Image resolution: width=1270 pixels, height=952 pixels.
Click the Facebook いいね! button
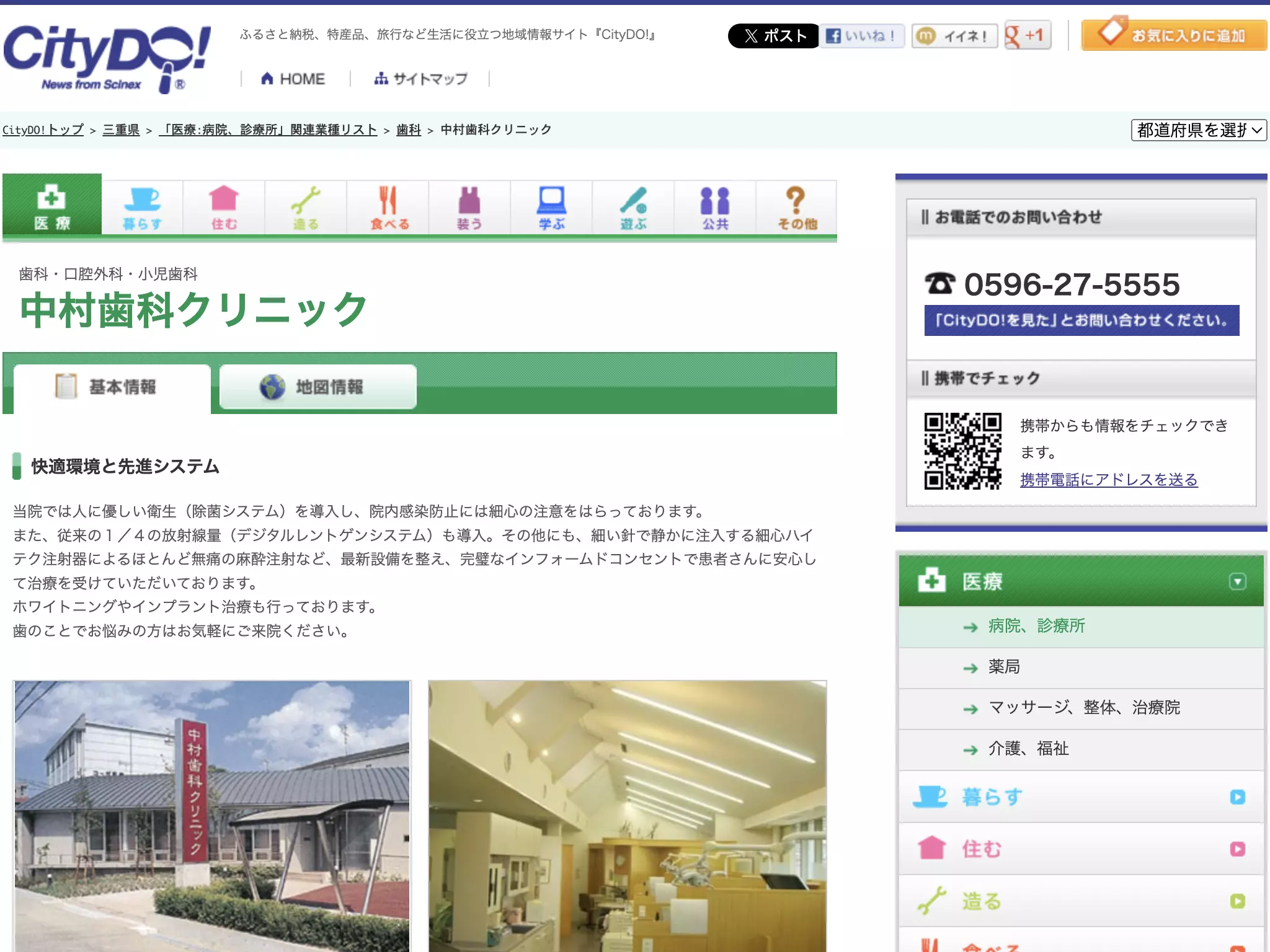tap(863, 36)
